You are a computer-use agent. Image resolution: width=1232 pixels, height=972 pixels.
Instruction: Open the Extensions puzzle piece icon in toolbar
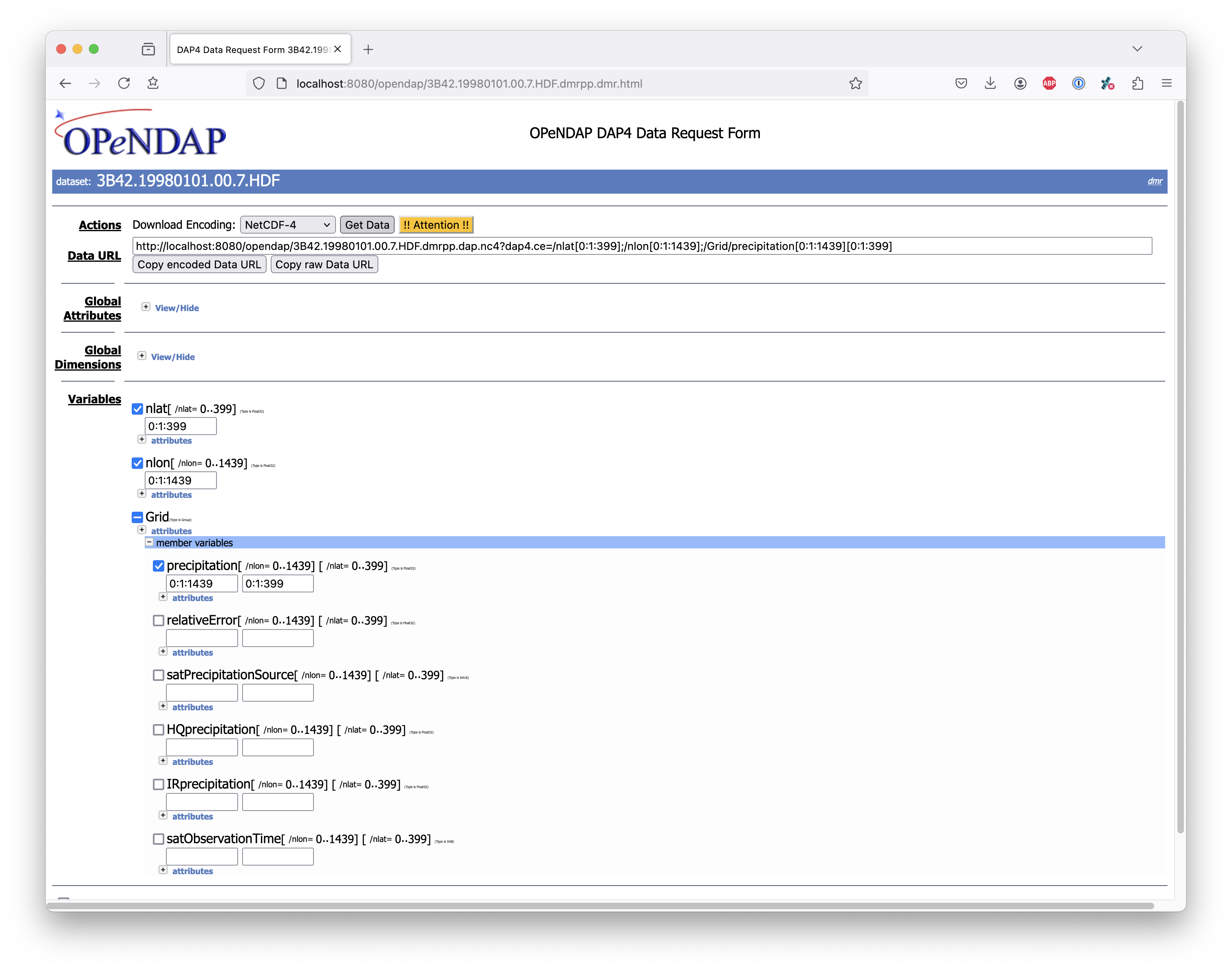click(1137, 84)
